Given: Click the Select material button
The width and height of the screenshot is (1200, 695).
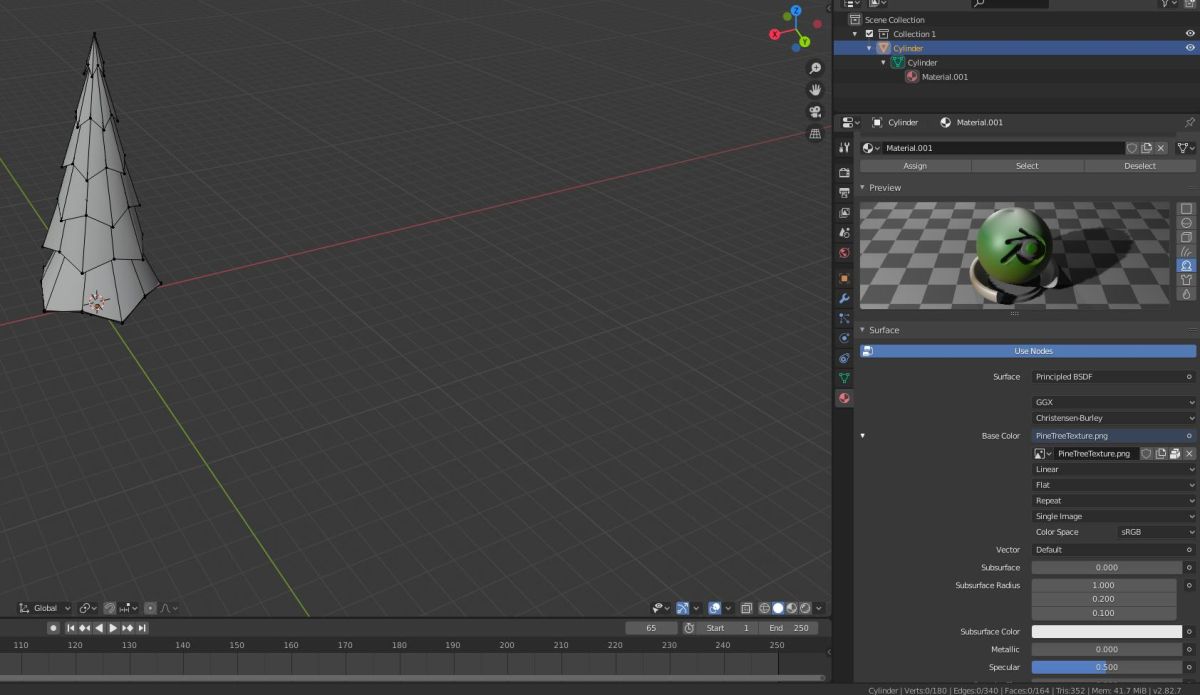Looking at the screenshot, I should tap(1027, 166).
